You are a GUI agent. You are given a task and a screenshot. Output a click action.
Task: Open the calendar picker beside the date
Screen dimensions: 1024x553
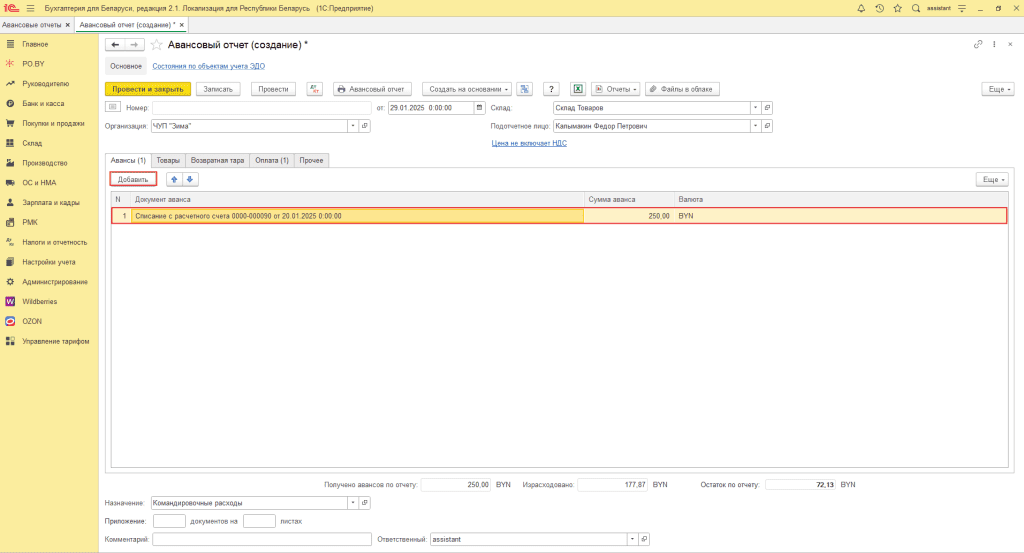pos(480,108)
